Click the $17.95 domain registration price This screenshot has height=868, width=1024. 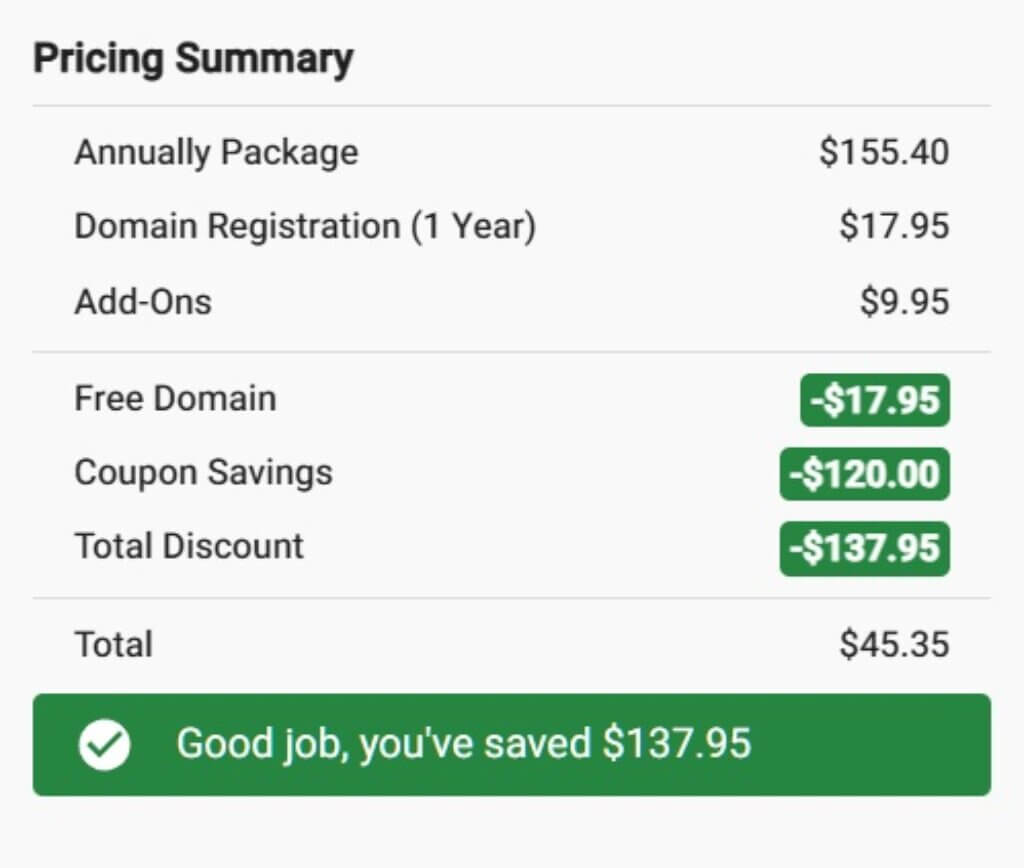point(894,226)
